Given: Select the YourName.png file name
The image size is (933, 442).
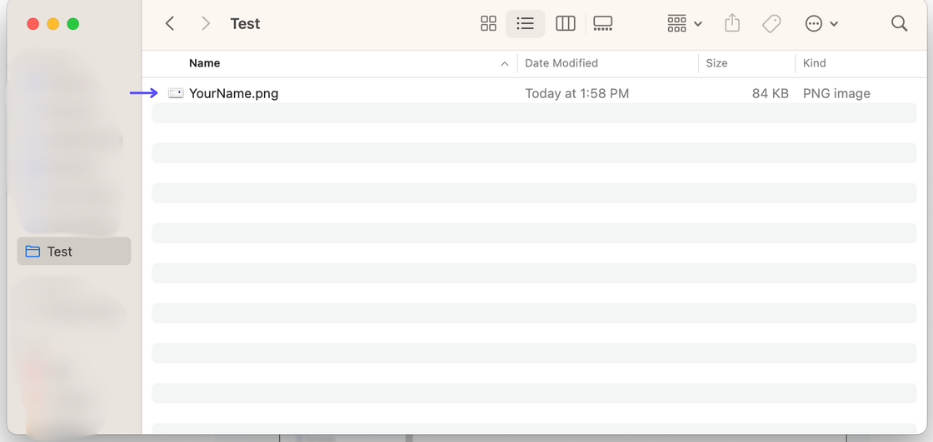Looking at the screenshot, I should [x=234, y=94].
